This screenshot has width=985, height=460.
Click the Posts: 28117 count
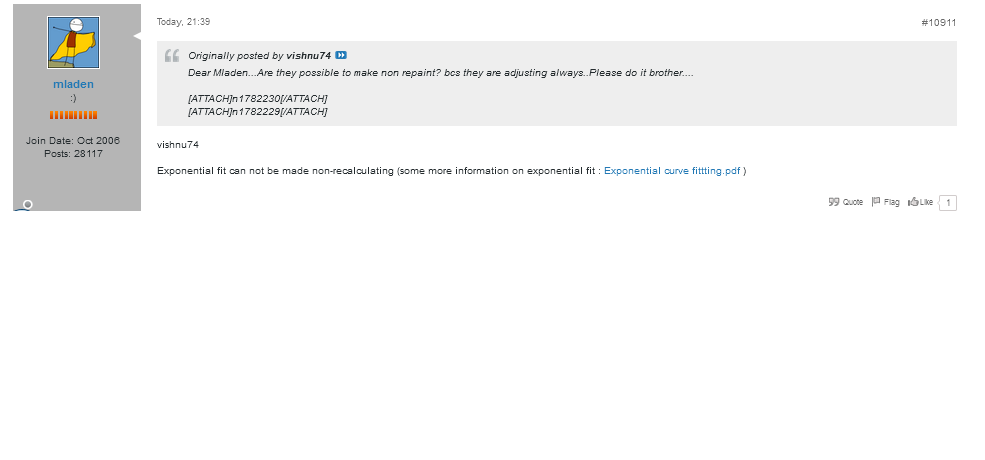73,153
